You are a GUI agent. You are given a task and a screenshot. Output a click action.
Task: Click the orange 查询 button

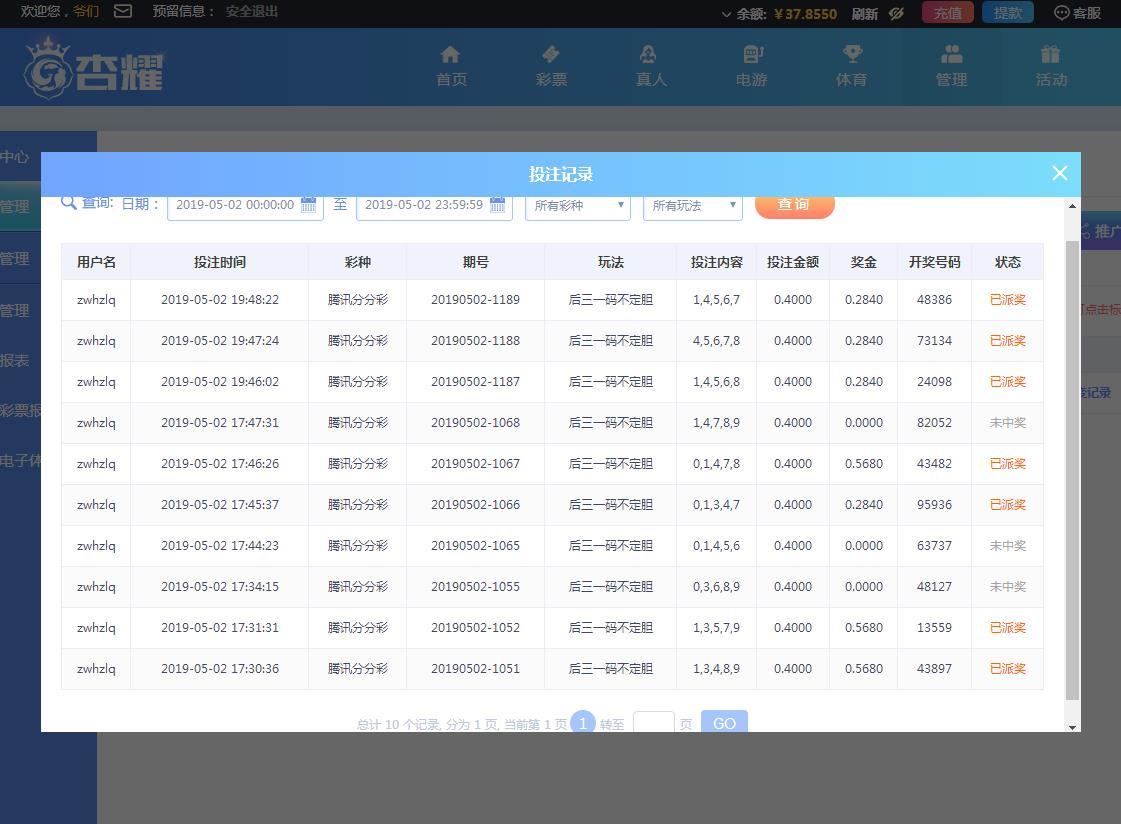tap(794, 205)
